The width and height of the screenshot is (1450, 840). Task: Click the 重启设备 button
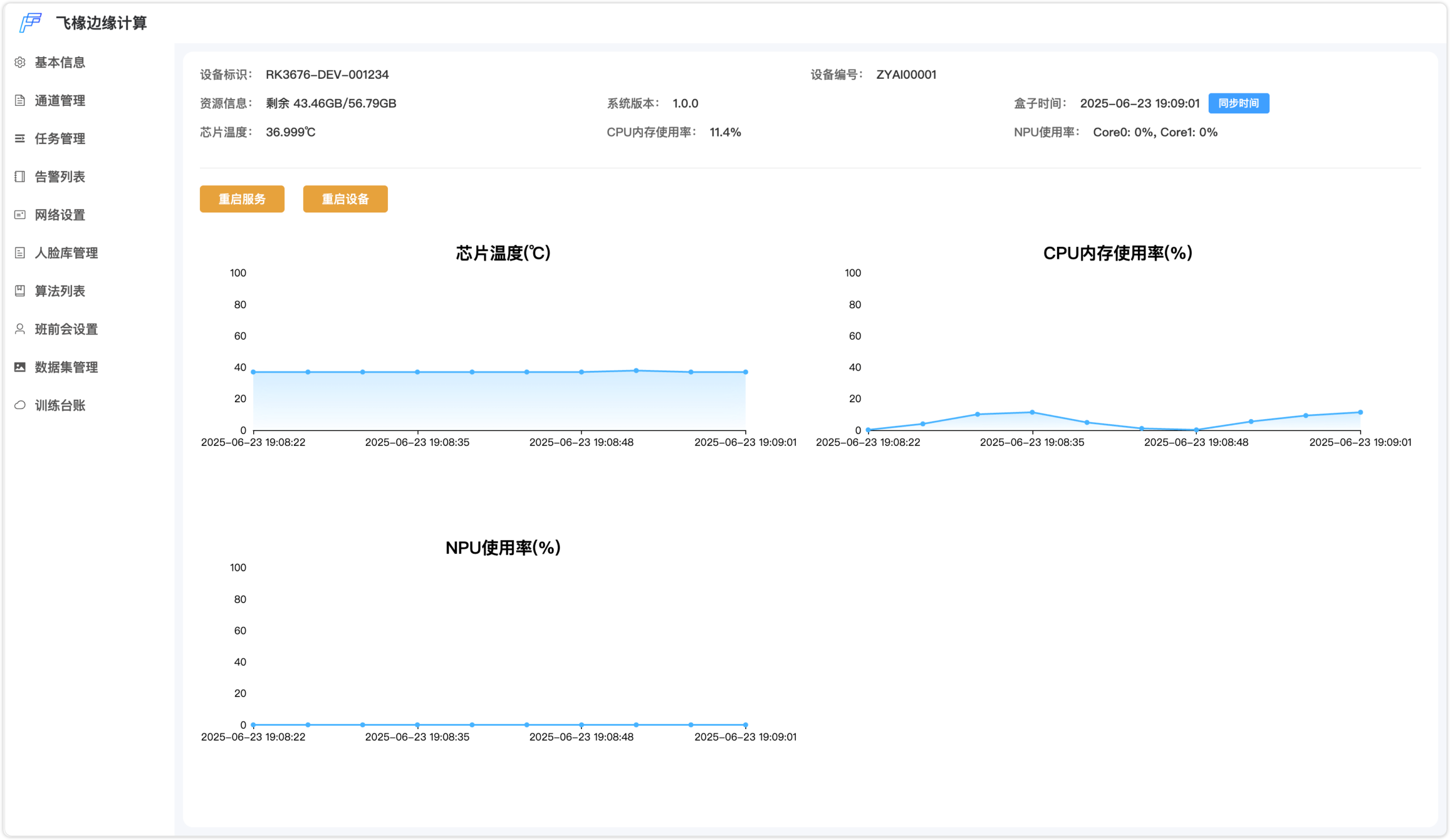pos(345,198)
